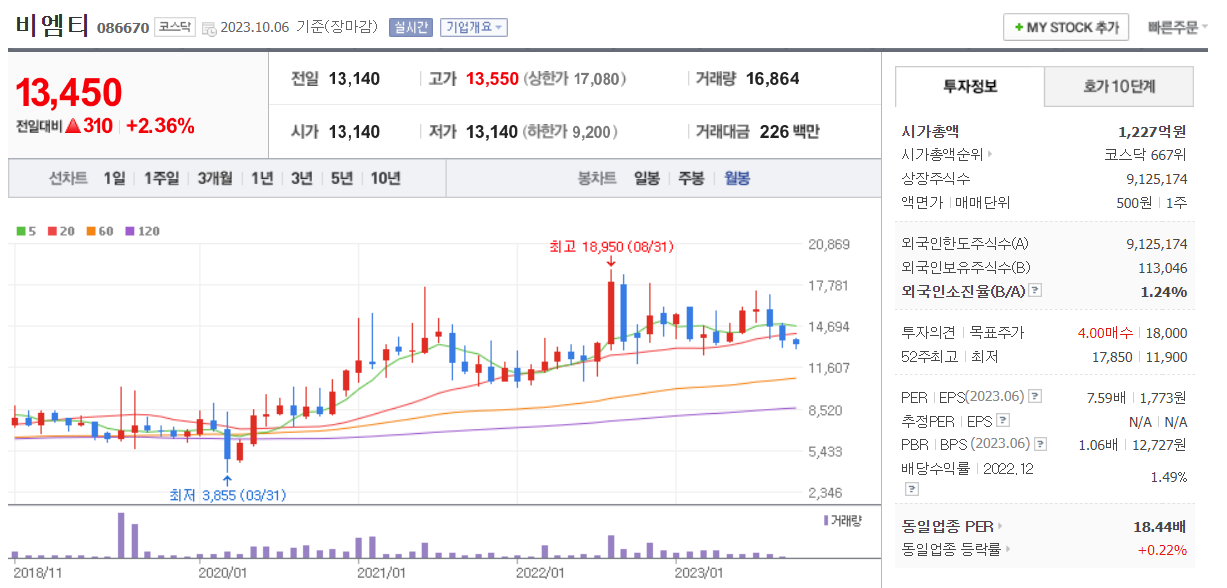1227x588 pixels.
Task: Open help icon next to 추정PER EPS
Action: click(x=1003, y=420)
